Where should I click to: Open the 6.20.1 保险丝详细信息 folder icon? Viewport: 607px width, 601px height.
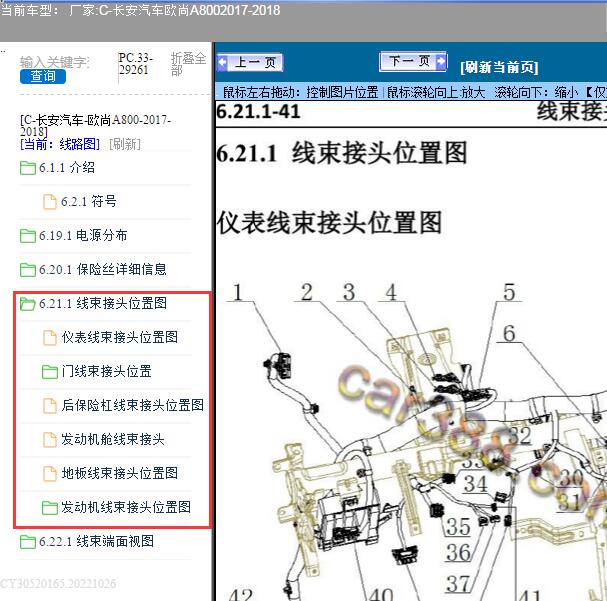click(x=27, y=270)
